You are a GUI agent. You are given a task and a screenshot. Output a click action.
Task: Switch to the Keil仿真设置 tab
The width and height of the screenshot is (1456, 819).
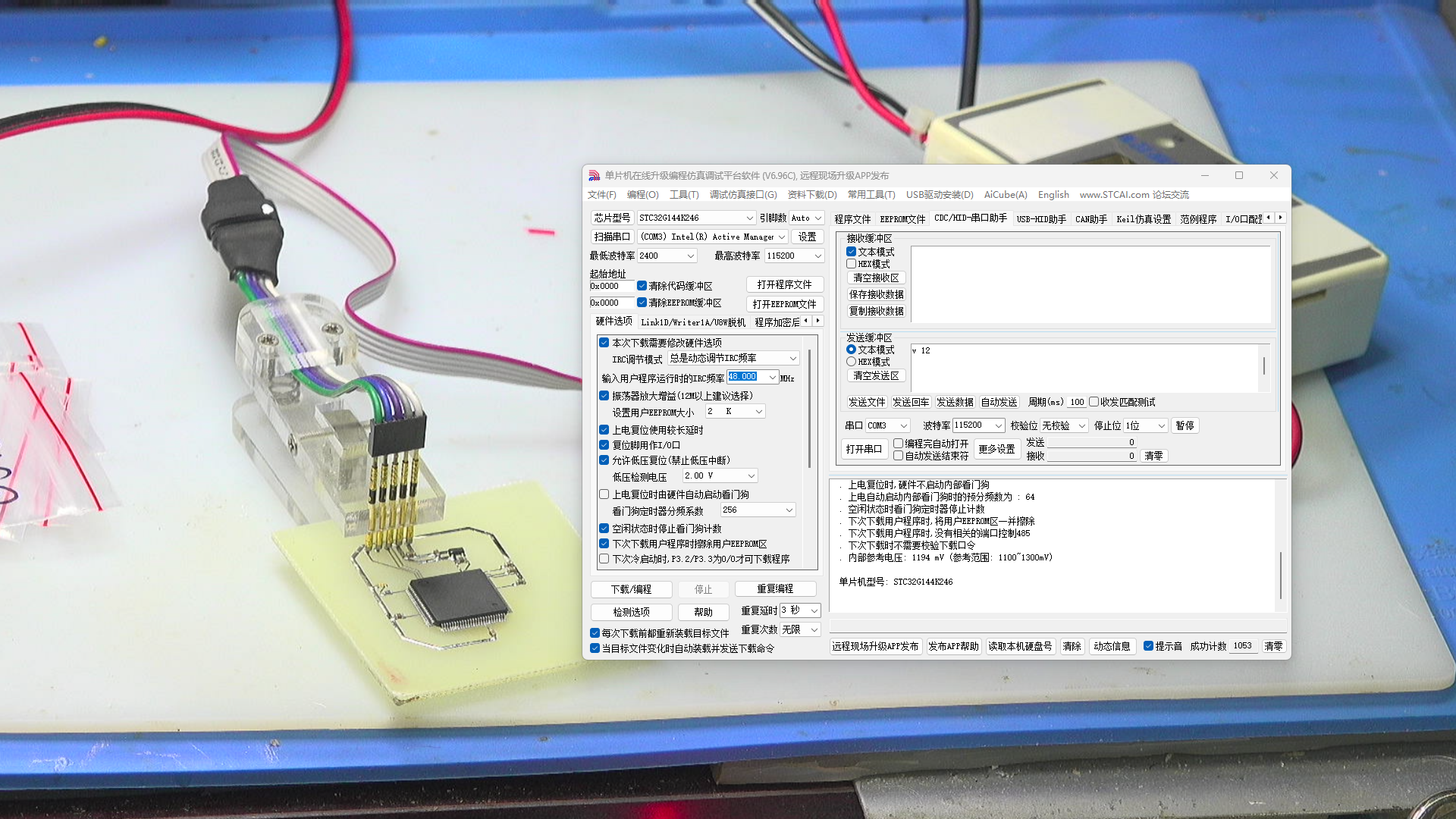coord(1144,219)
